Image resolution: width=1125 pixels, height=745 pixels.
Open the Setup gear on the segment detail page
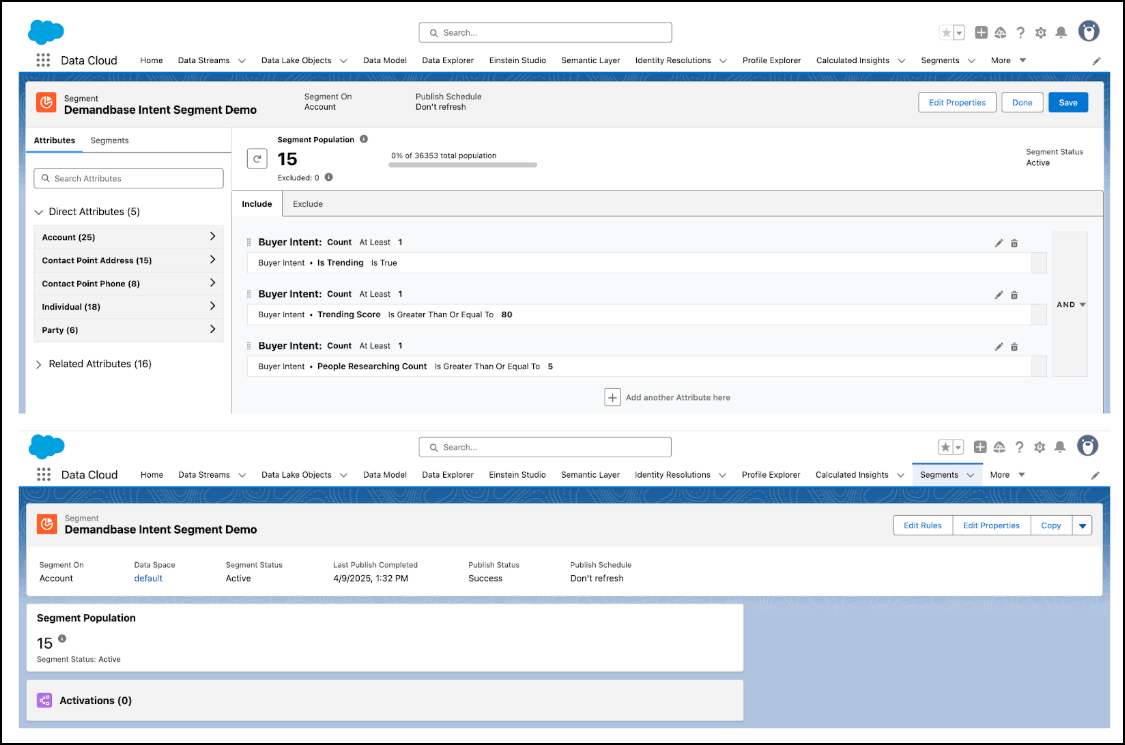[x=1040, y=447]
